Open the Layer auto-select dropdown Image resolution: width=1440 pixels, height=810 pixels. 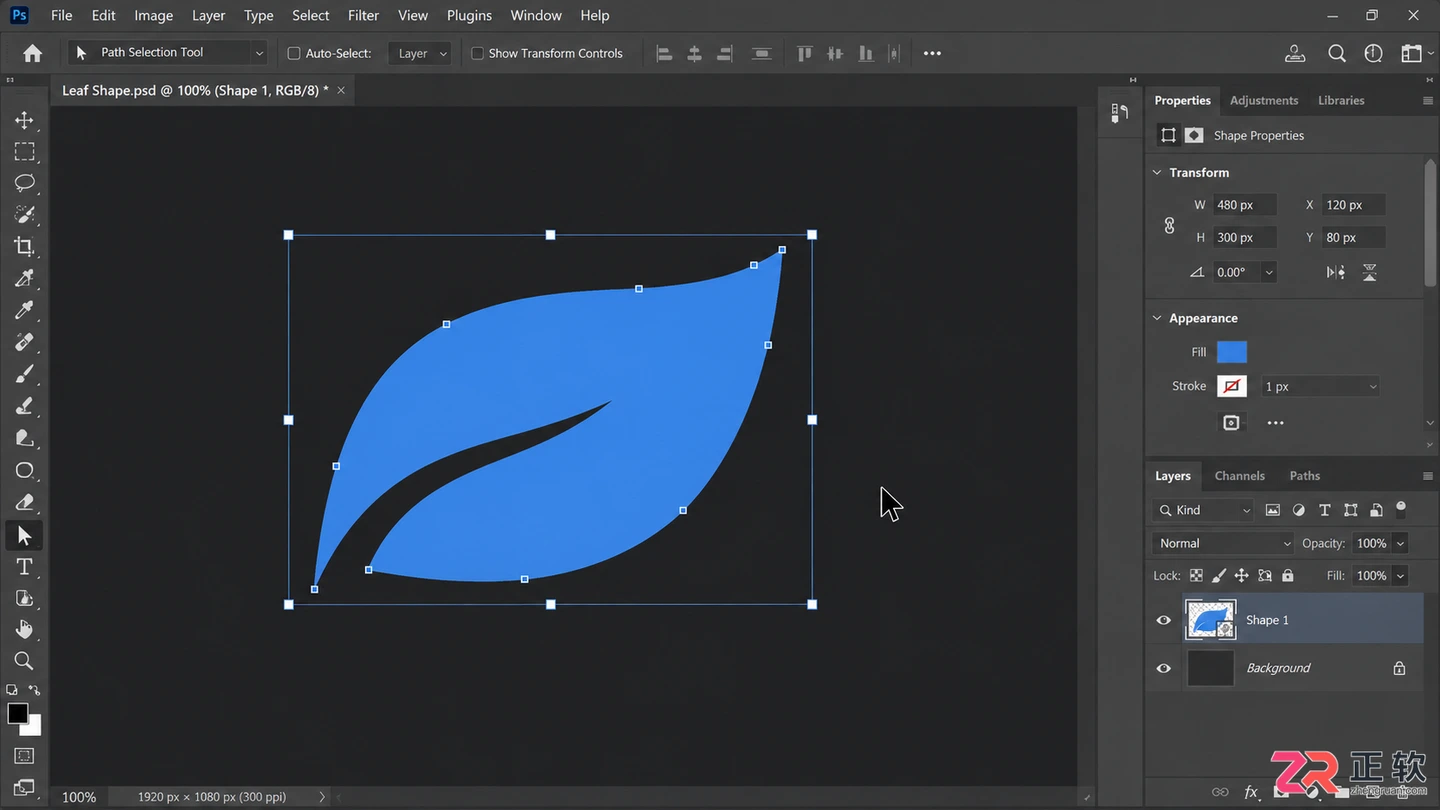pyautogui.click(x=419, y=53)
